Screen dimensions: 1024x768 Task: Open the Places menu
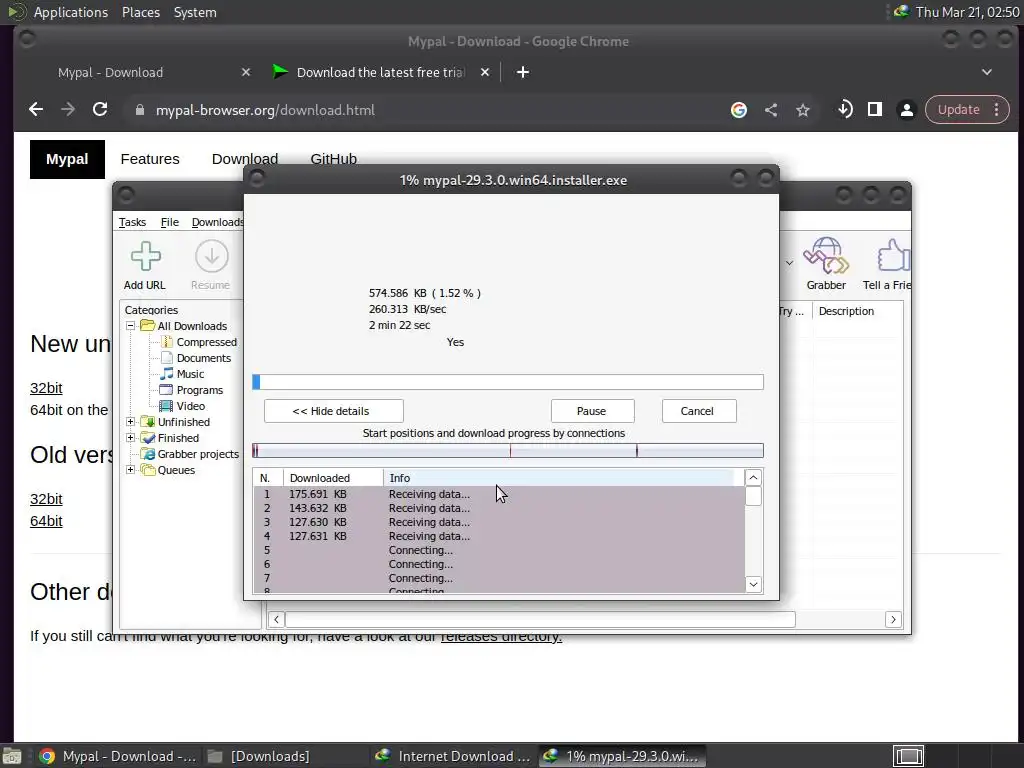pyautogui.click(x=140, y=12)
